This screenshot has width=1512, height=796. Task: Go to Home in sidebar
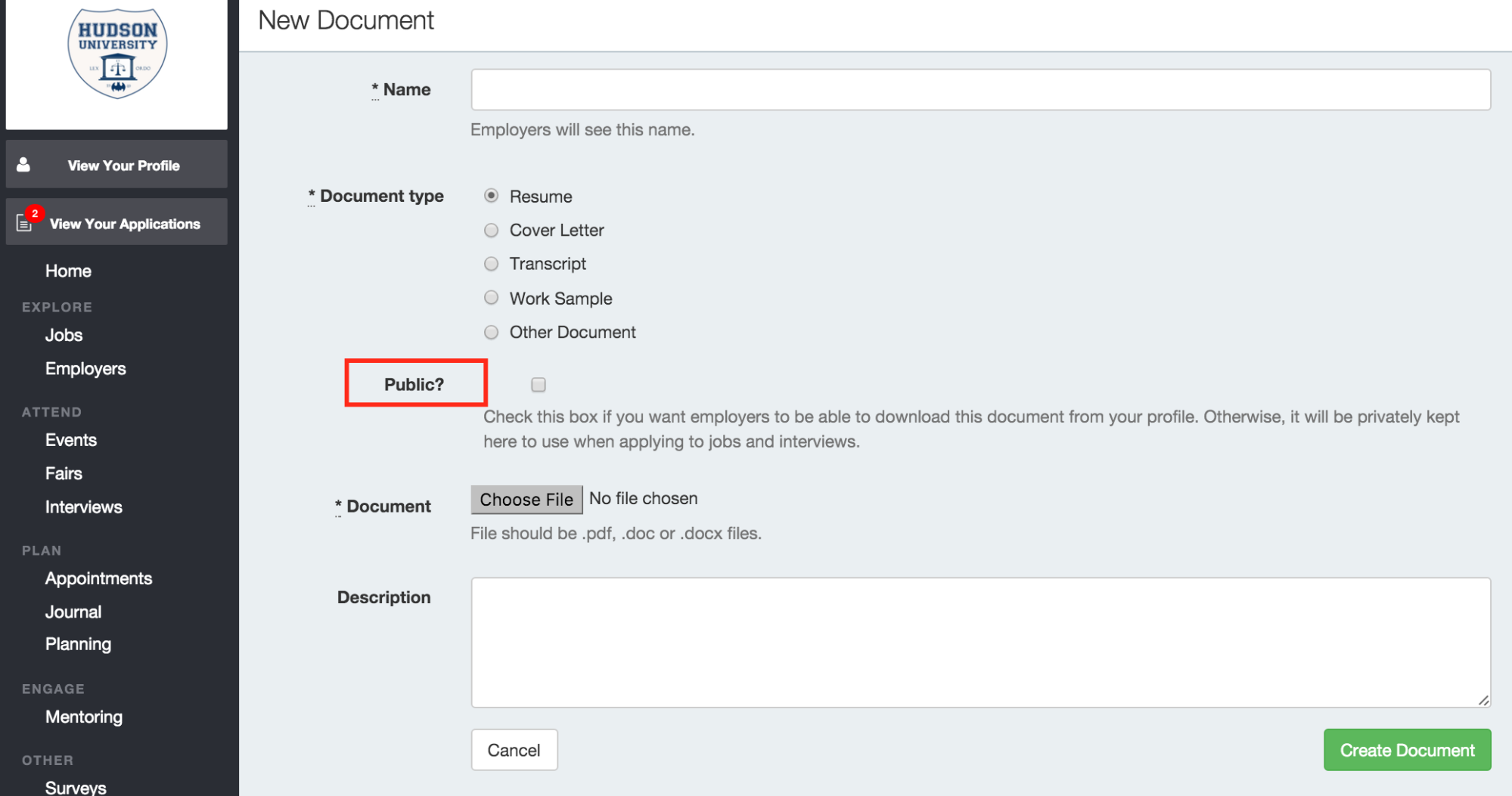pyautogui.click(x=68, y=271)
